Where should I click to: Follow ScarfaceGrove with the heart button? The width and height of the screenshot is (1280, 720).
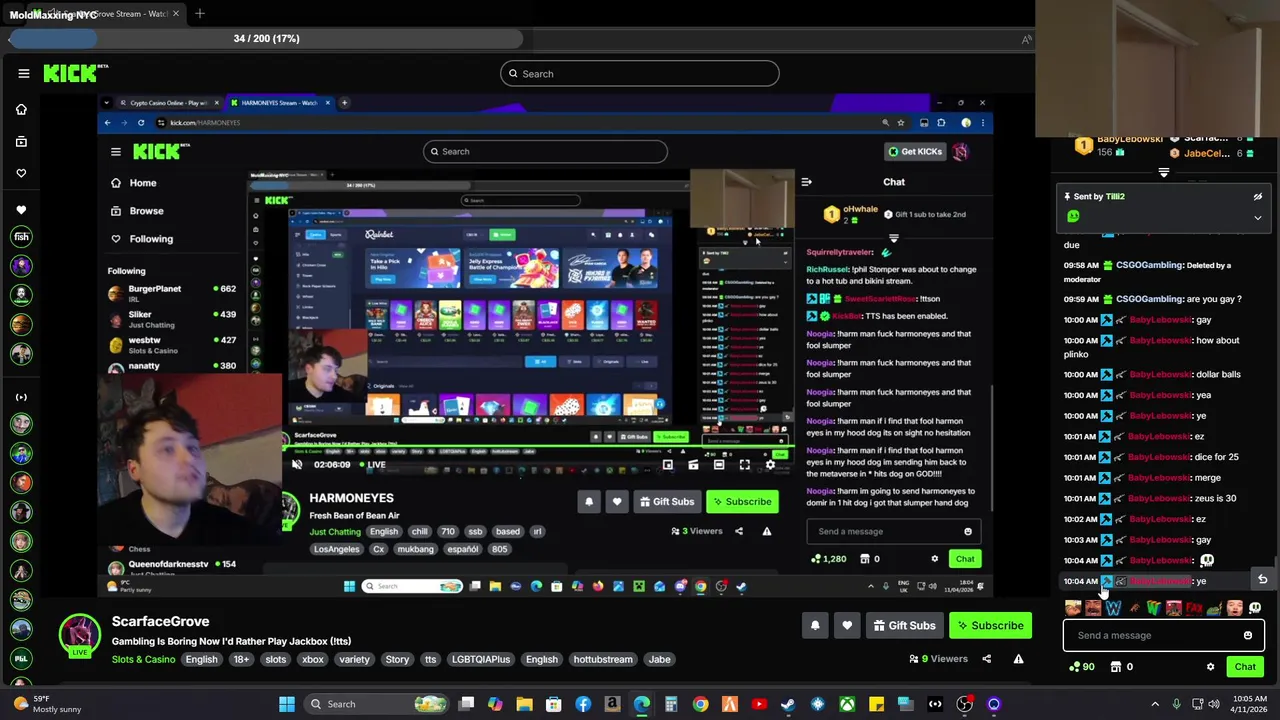(847, 625)
